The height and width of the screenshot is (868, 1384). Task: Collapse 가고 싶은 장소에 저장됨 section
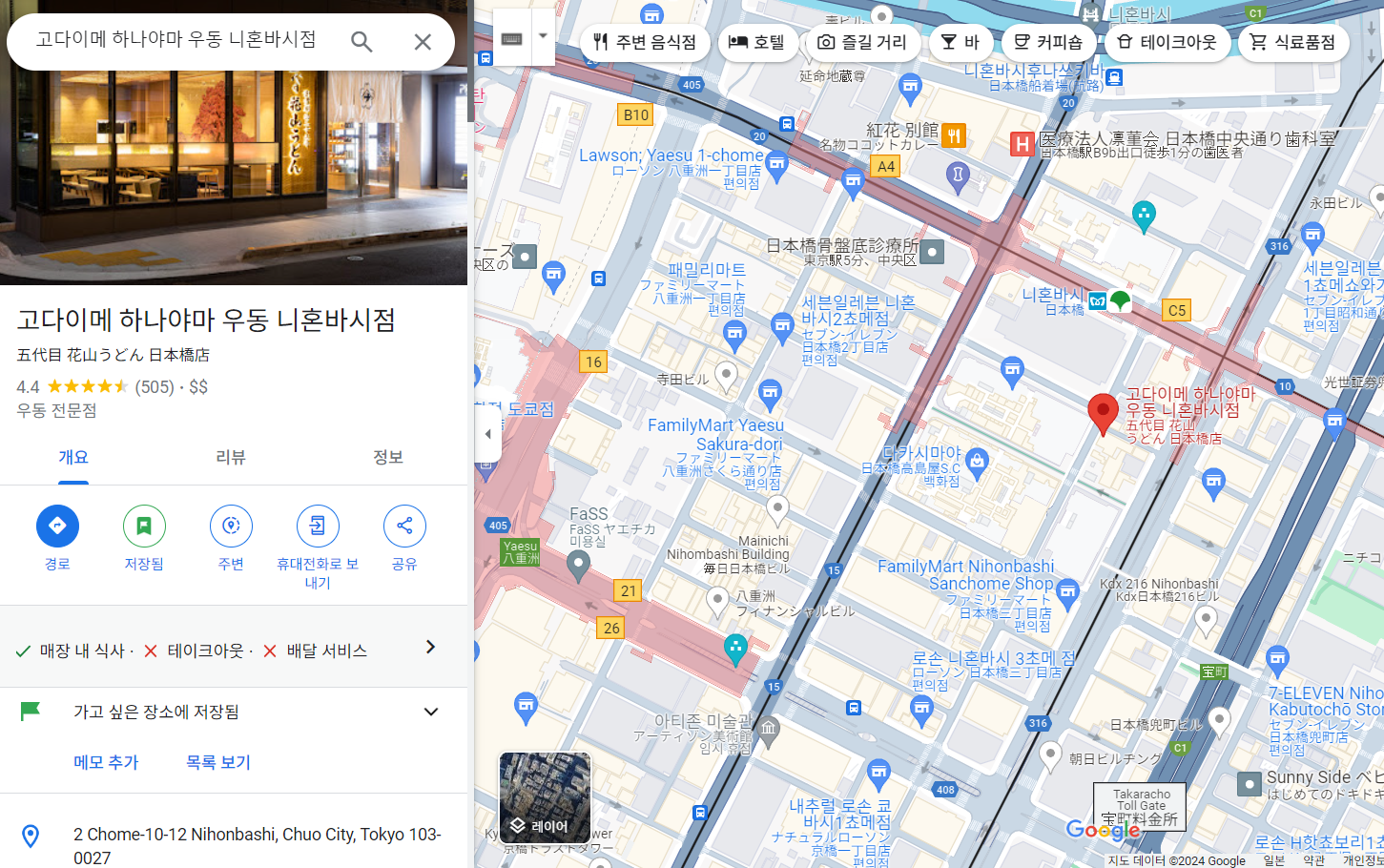(x=431, y=713)
